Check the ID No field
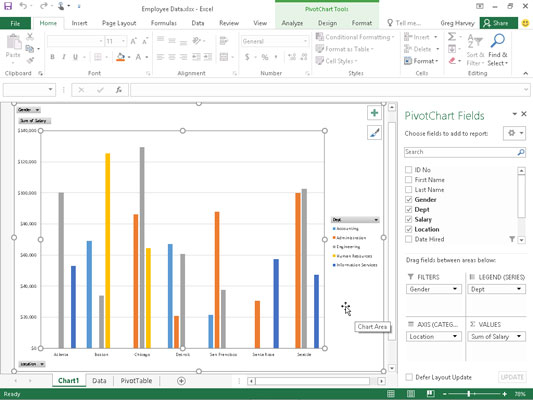533x400 pixels. pos(409,170)
